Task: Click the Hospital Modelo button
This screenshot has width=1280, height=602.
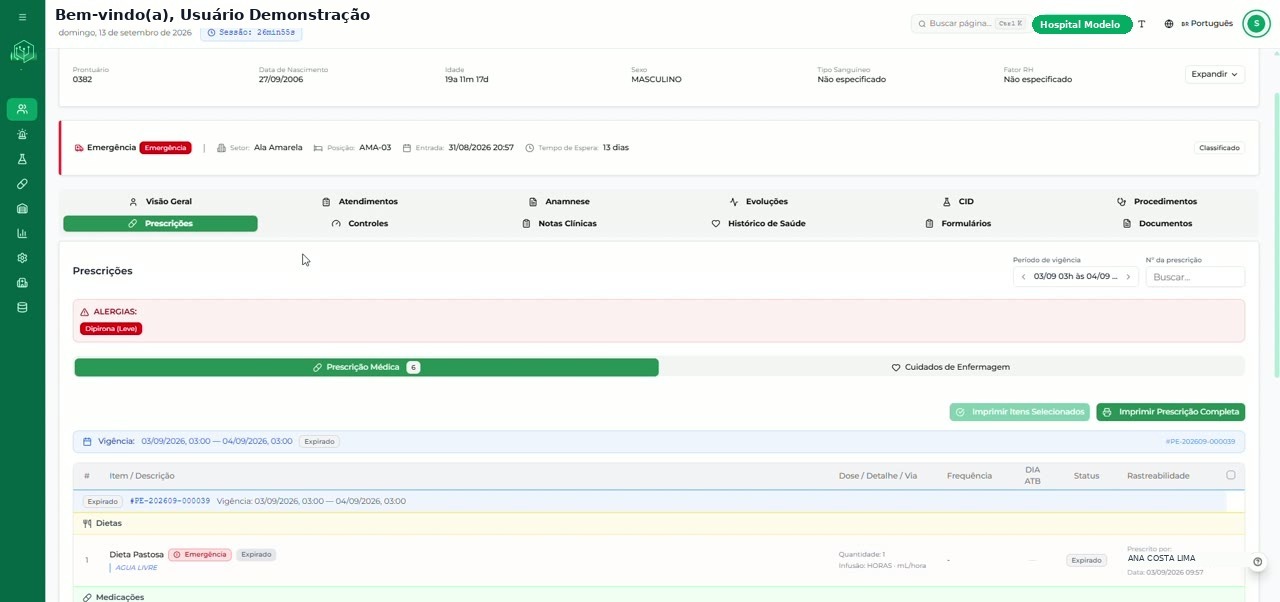Action: tap(1082, 24)
